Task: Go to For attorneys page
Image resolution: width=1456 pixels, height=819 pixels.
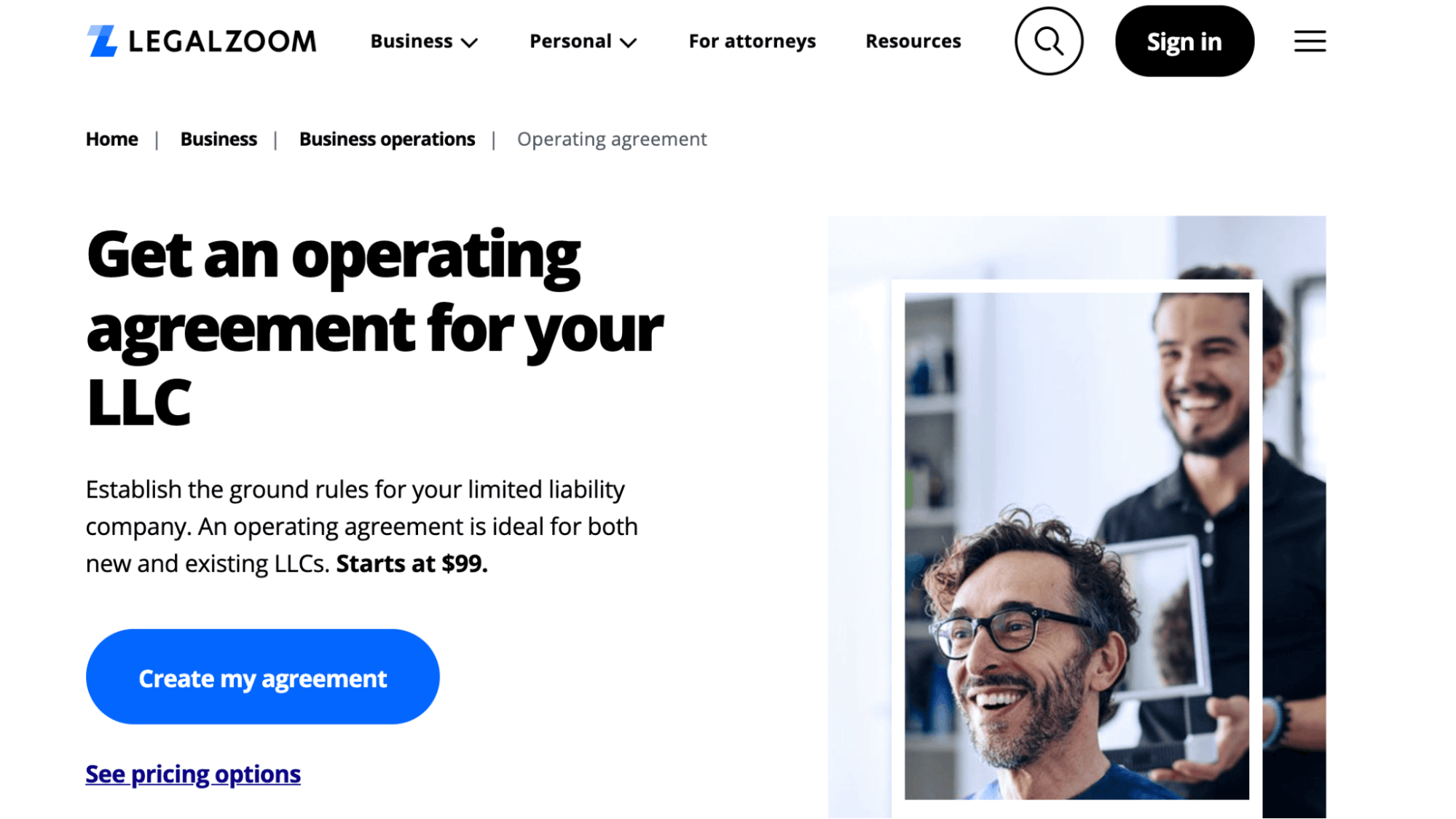Action: tap(752, 41)
